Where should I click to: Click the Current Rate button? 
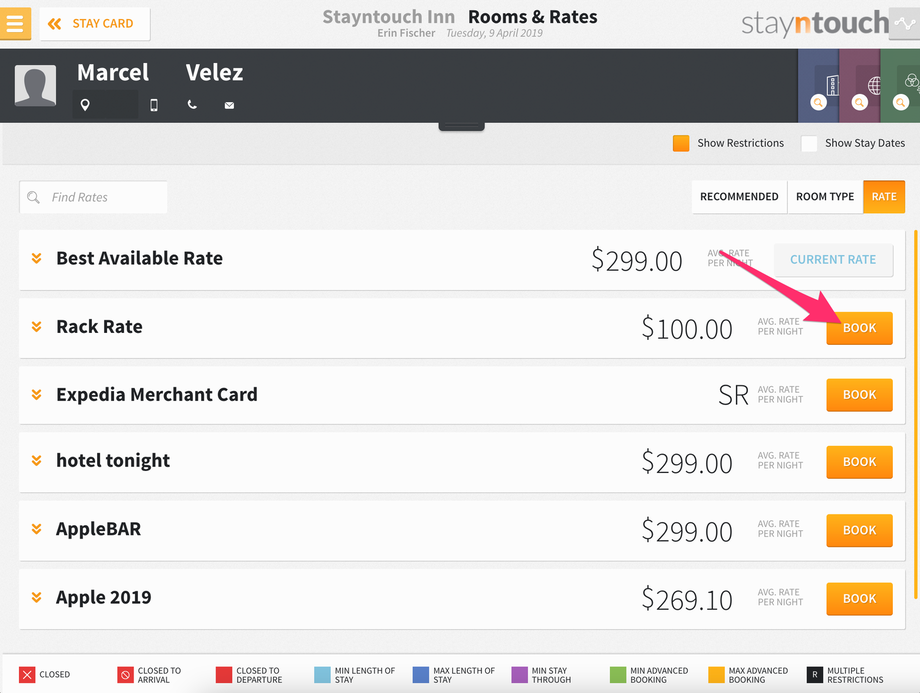pyautogui.click(x=833, y=260)
